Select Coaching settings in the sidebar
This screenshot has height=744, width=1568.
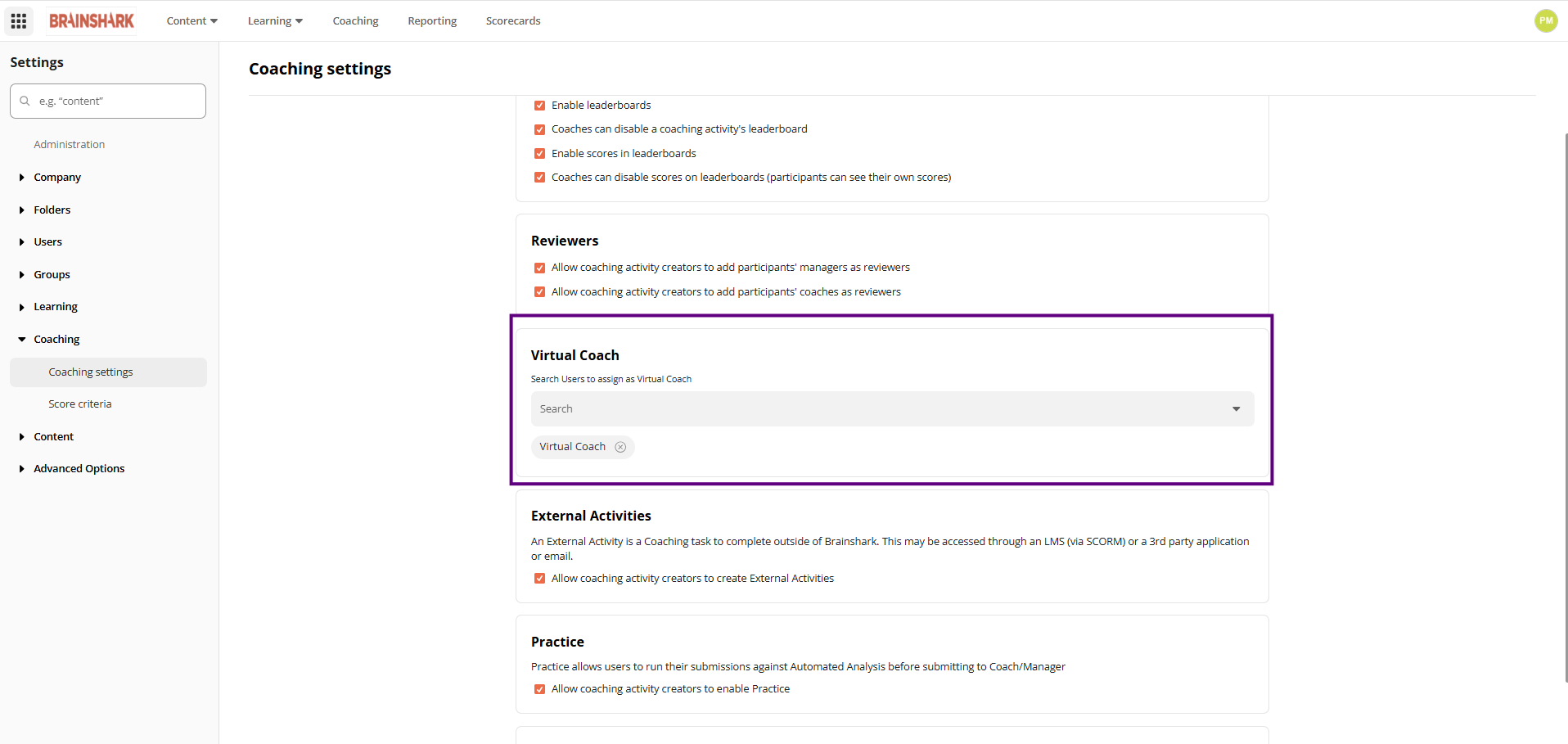[108, 372]
